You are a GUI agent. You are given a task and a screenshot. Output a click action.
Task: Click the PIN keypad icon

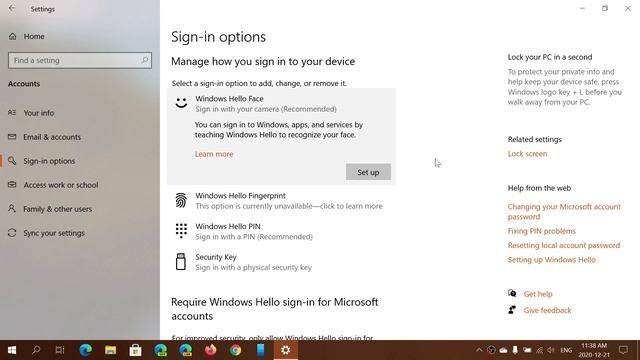(x=181, y=231)
